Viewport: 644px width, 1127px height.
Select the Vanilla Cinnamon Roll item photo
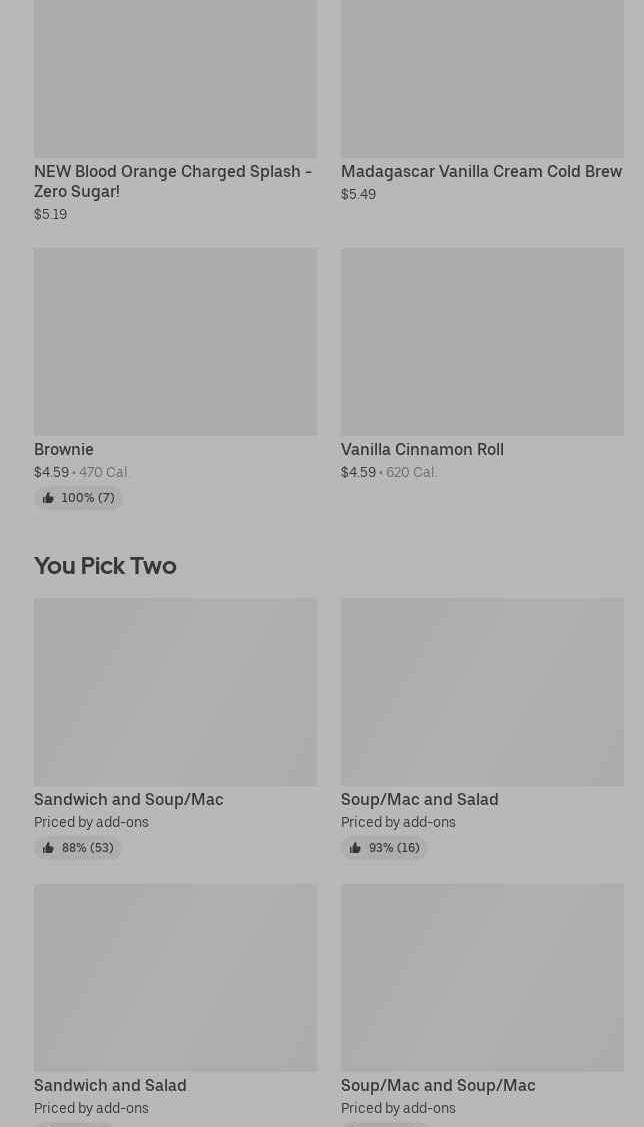coord(482,341)
